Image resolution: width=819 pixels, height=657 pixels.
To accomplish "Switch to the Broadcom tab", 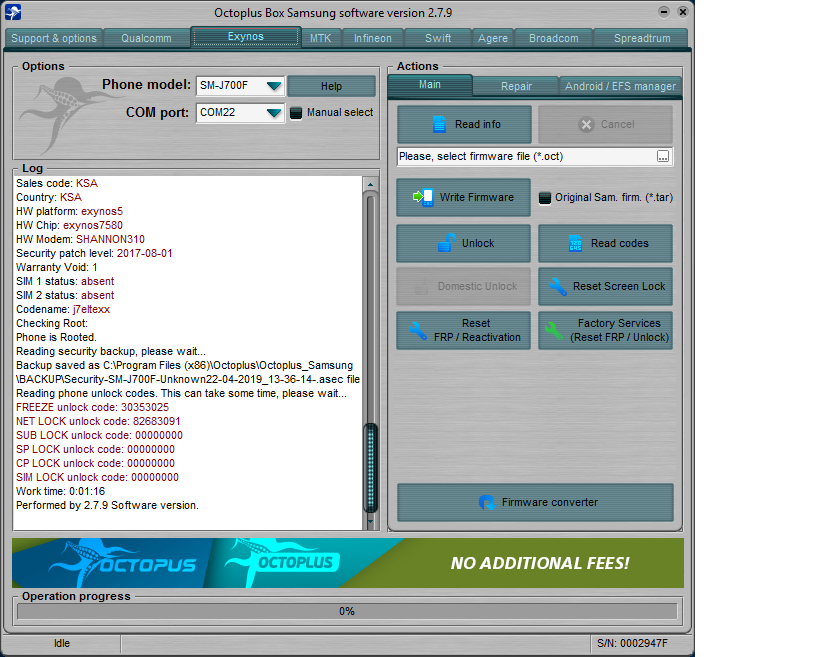I will point(554,38).
